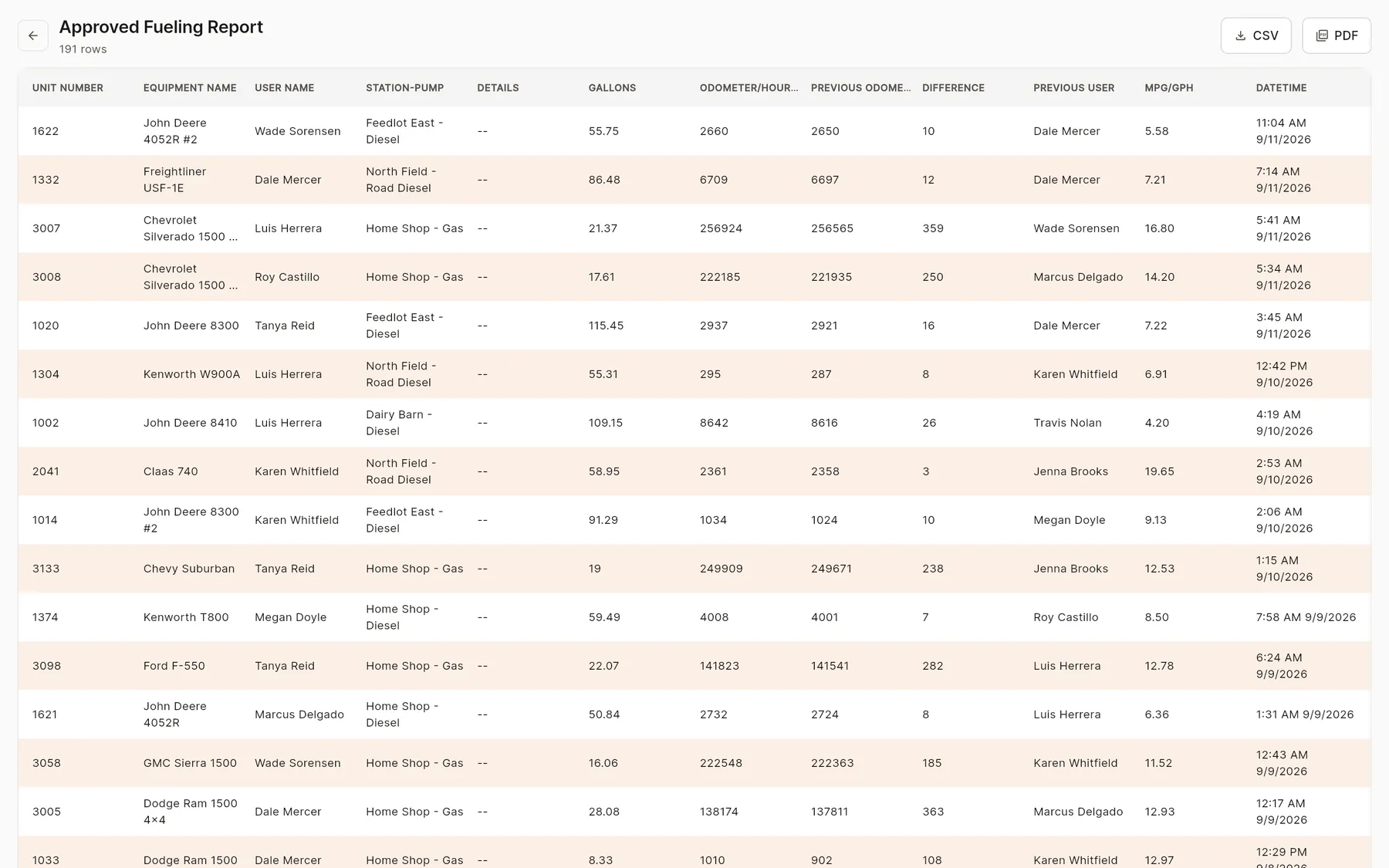Click Ford F-550 equipment name

[174, 666]
